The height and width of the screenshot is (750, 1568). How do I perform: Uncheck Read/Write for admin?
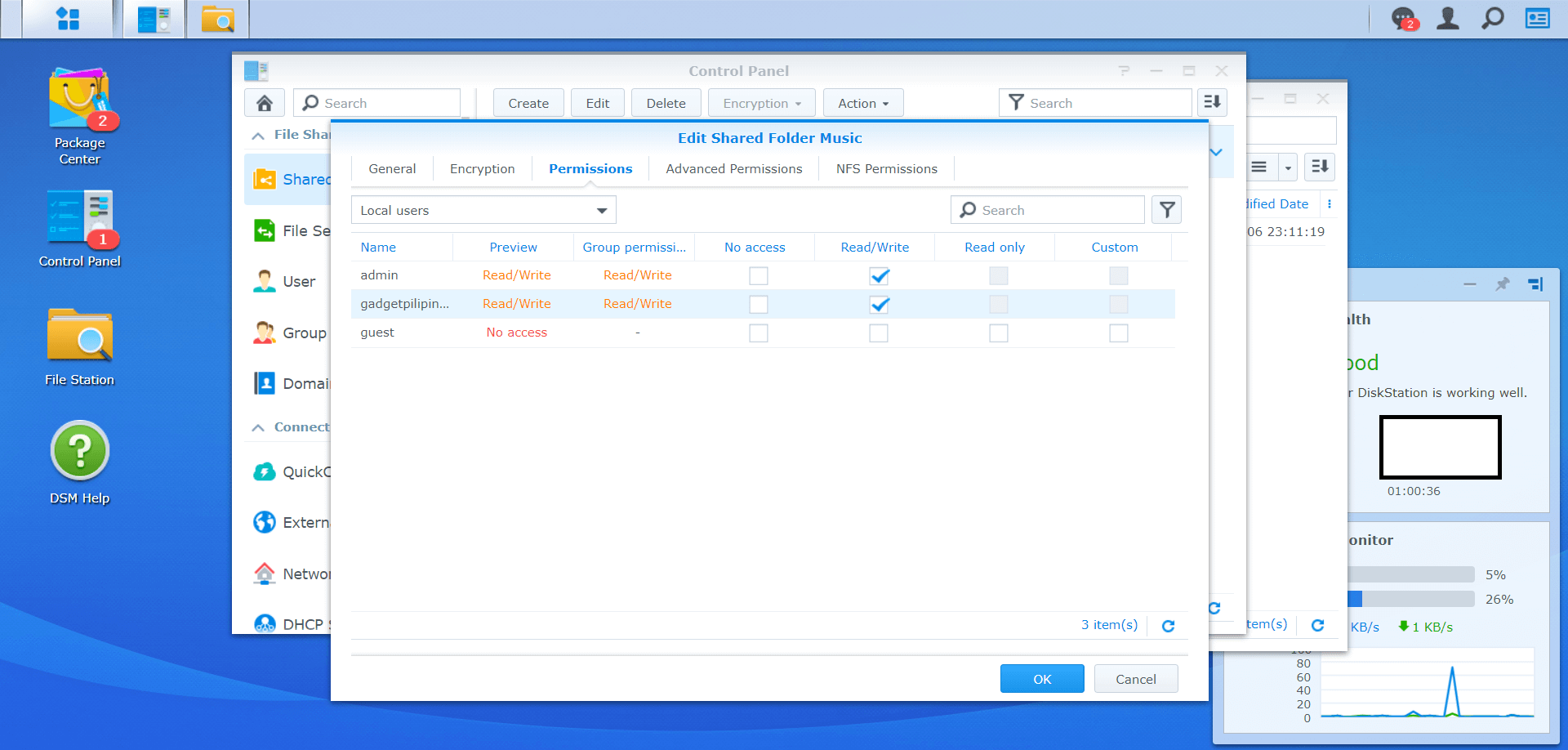click(x=879, y=276)
